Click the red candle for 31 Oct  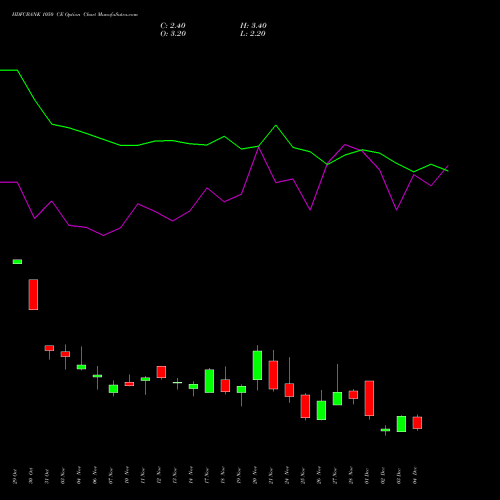click(x=49, y=348)
